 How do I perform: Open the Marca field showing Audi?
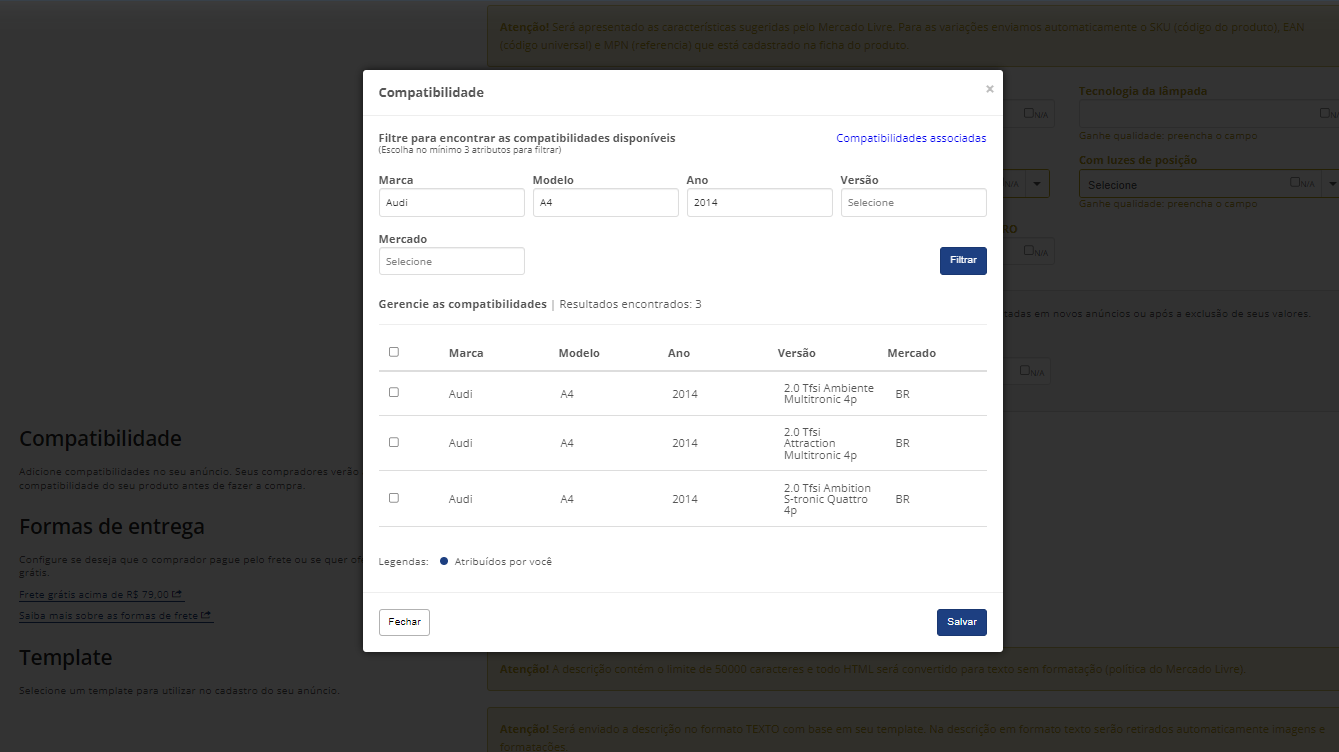click(452, 203)
